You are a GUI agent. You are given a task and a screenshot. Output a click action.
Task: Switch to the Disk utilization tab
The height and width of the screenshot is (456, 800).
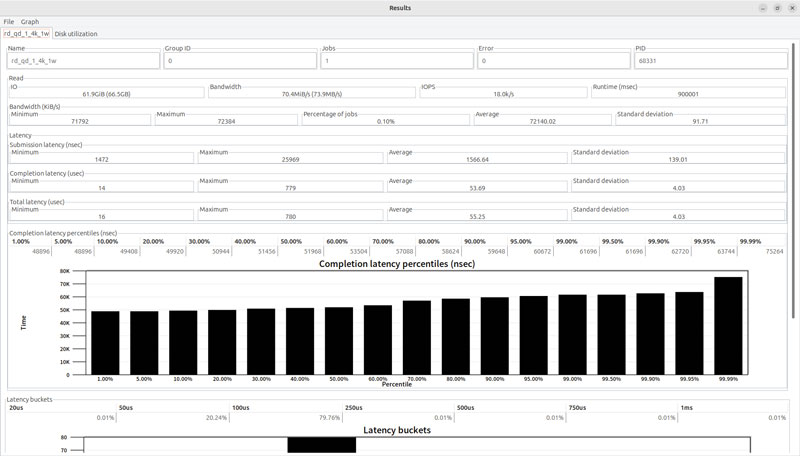tap(76, 34)
